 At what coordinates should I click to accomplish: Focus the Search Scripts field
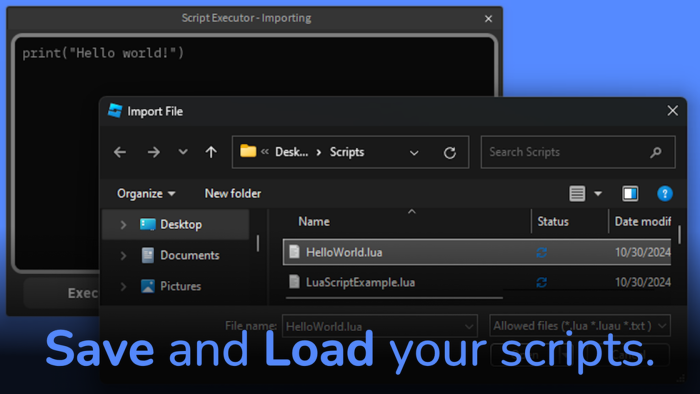pos(578,152)
